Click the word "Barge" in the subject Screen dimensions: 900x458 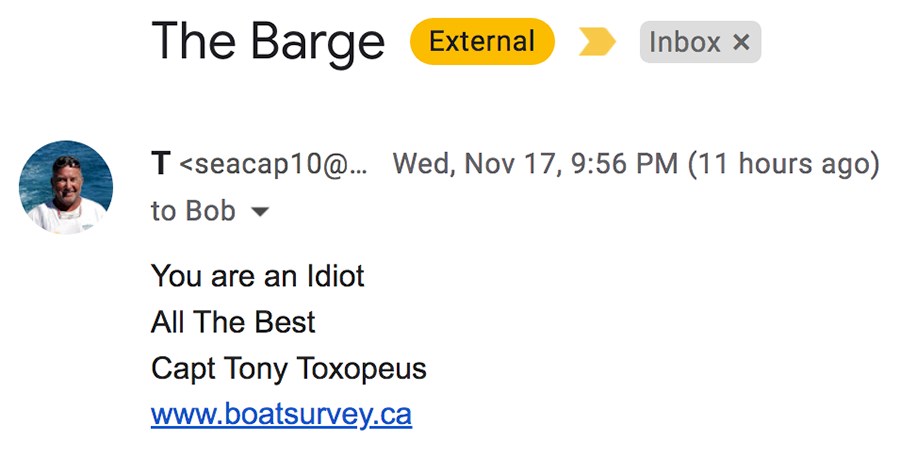tap(317, 45)
